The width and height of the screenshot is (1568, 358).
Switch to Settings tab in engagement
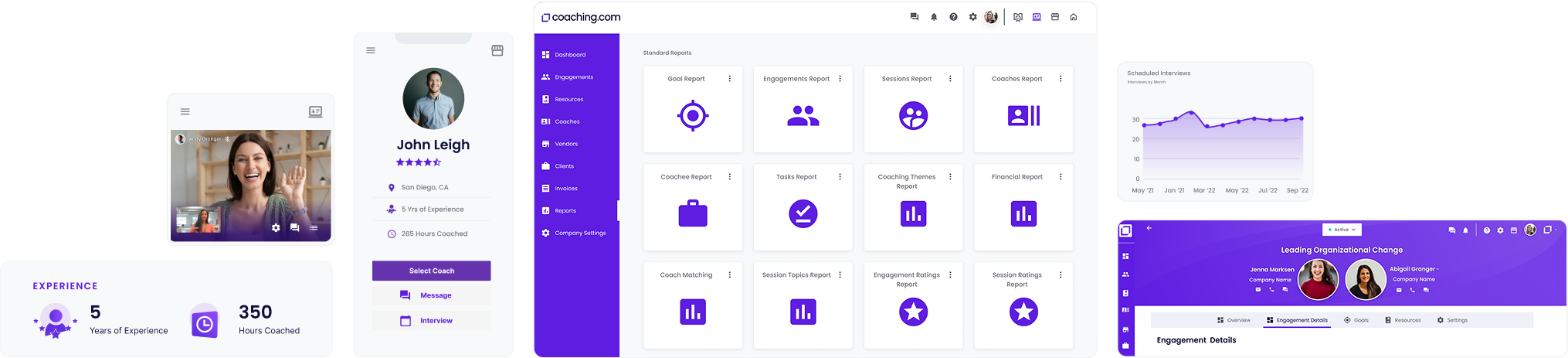click(1452, 320)
